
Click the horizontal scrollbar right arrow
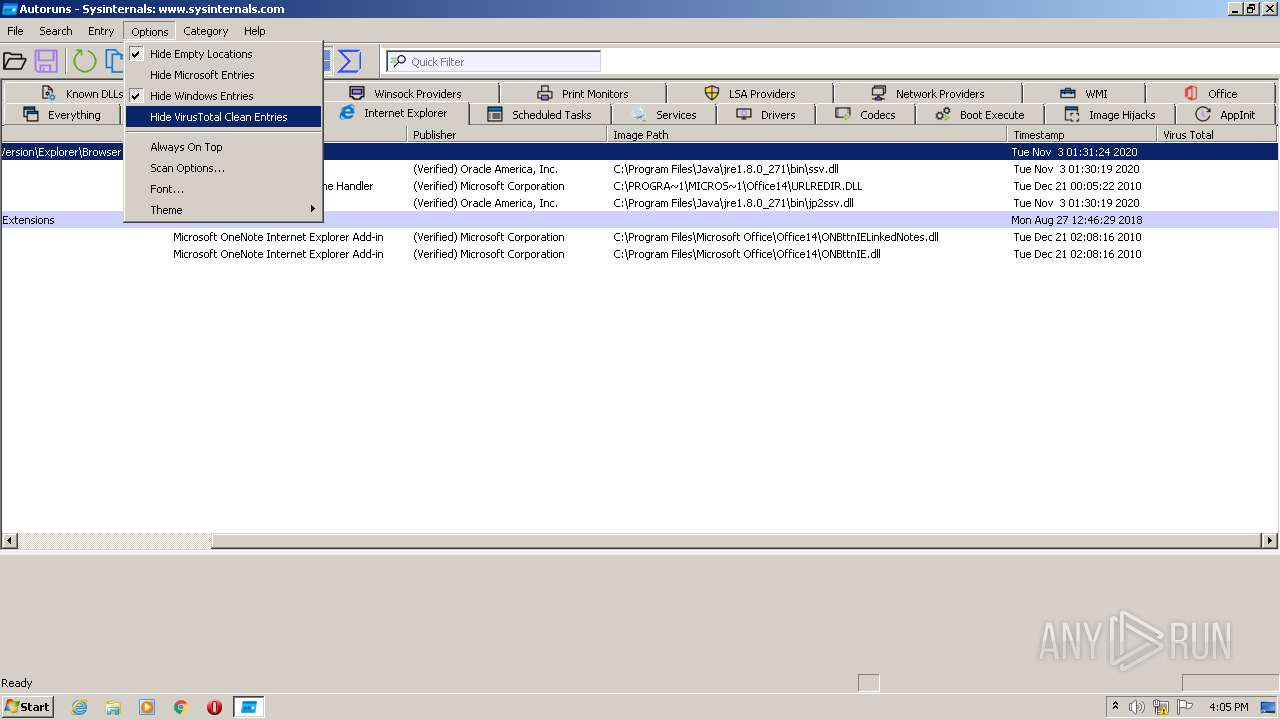(x=1269, y=541)
